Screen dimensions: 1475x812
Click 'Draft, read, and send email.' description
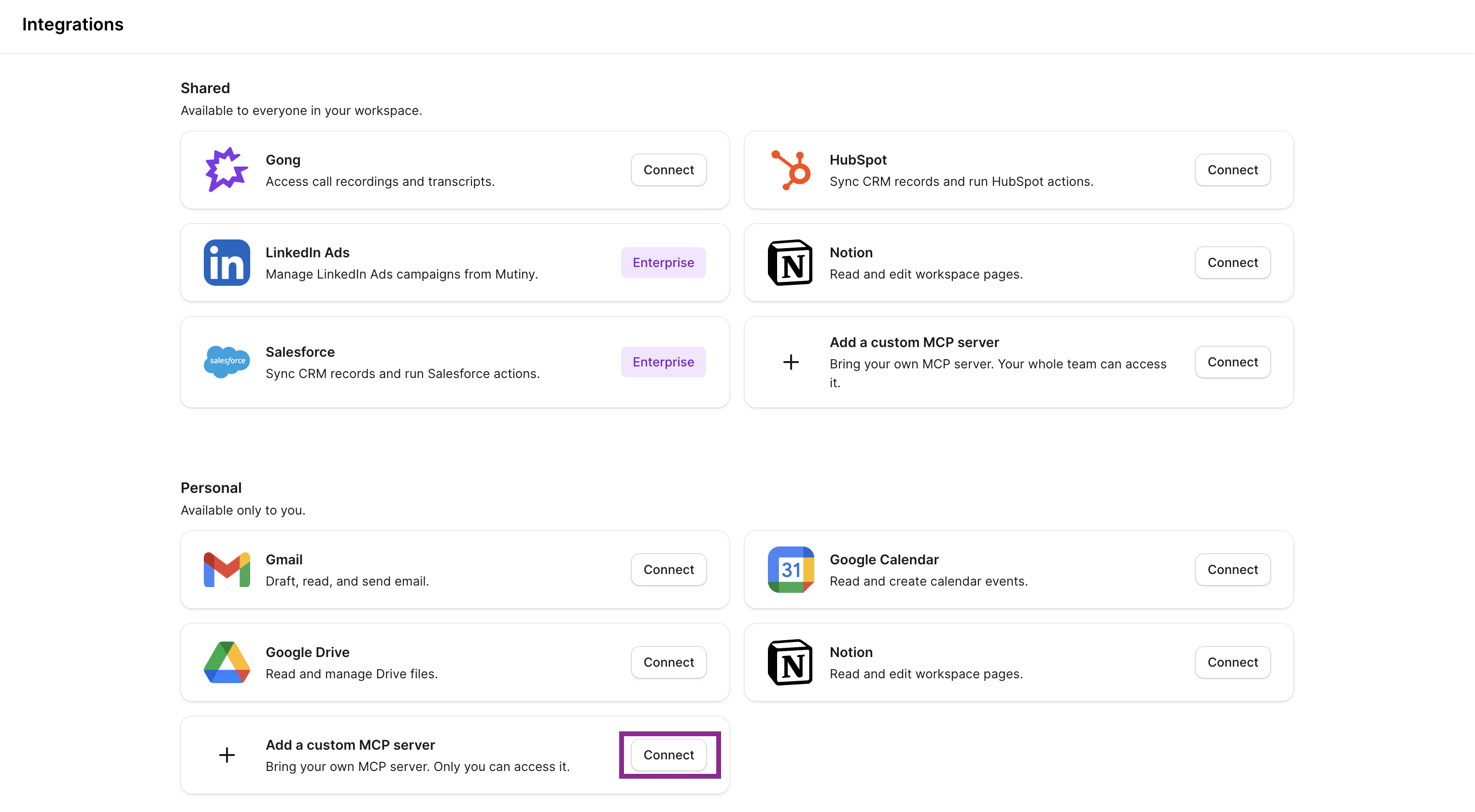[x=347, y=581]
